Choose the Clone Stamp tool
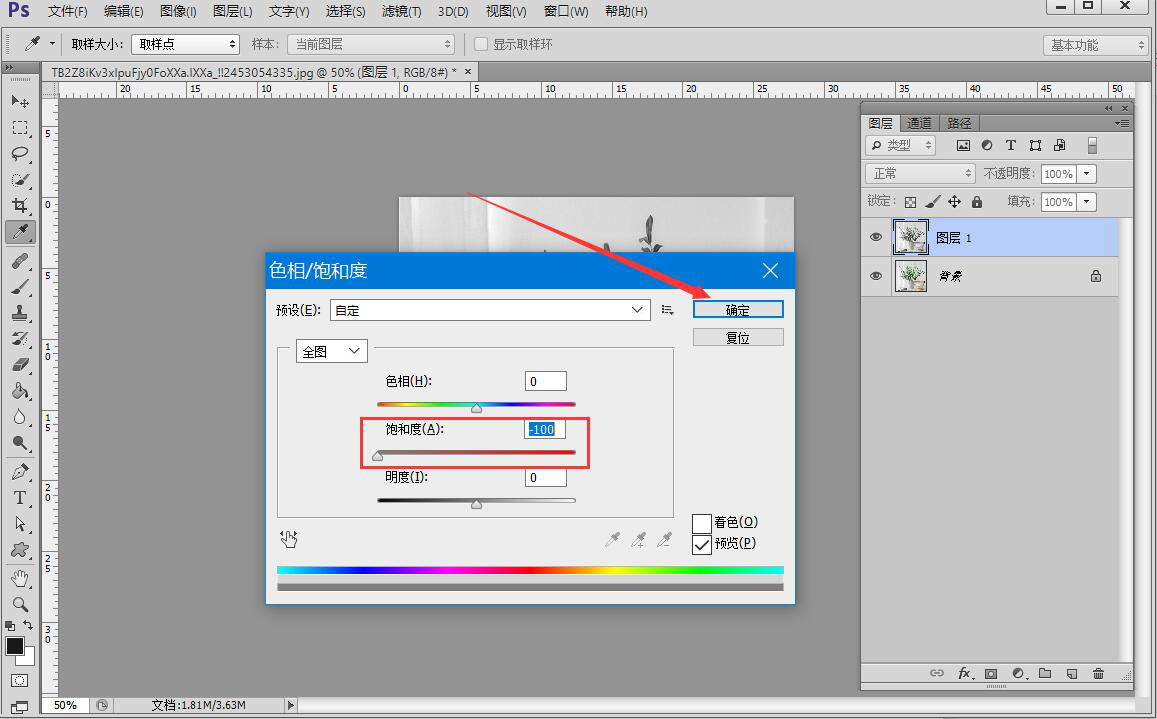Image resolution: width=1157 pixels, height=719 pixels. click(19, 313)
